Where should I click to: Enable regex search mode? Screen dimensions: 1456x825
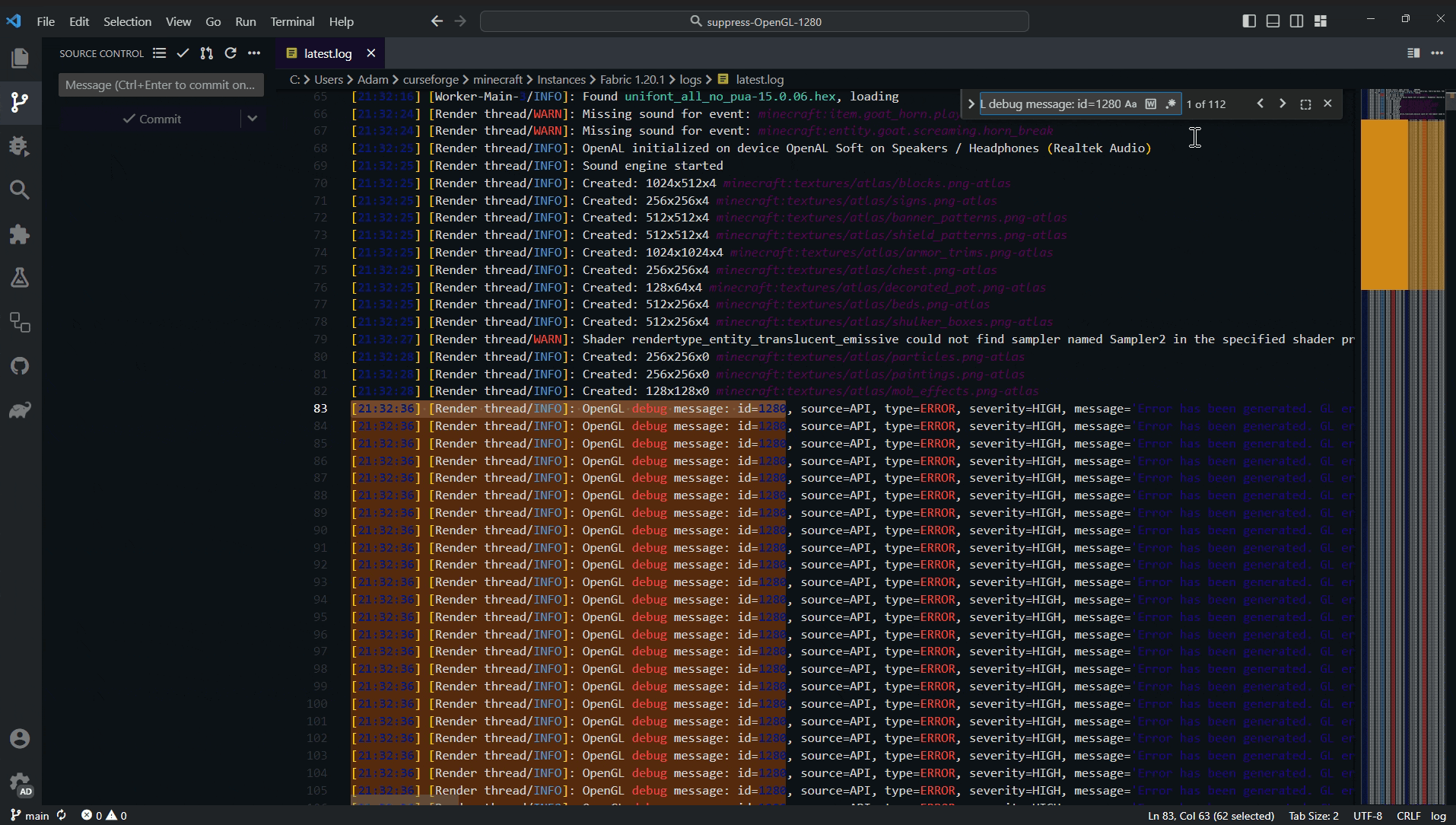pos(1171,104)
